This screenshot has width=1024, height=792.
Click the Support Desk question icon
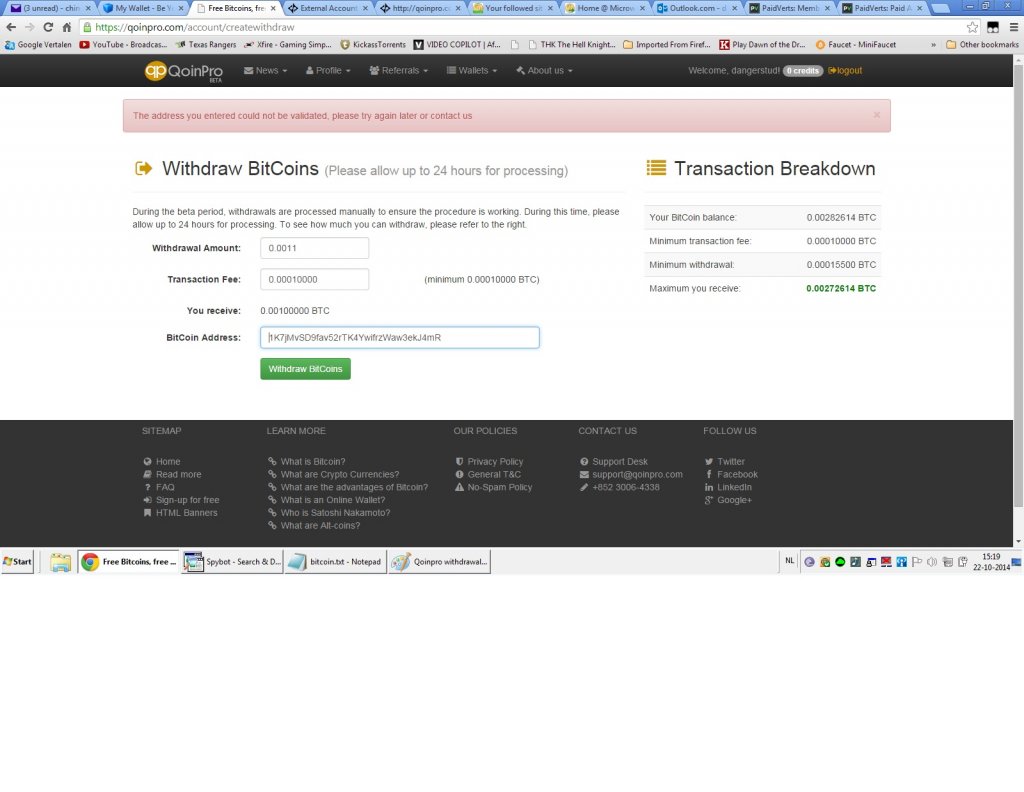coord(584,462)
